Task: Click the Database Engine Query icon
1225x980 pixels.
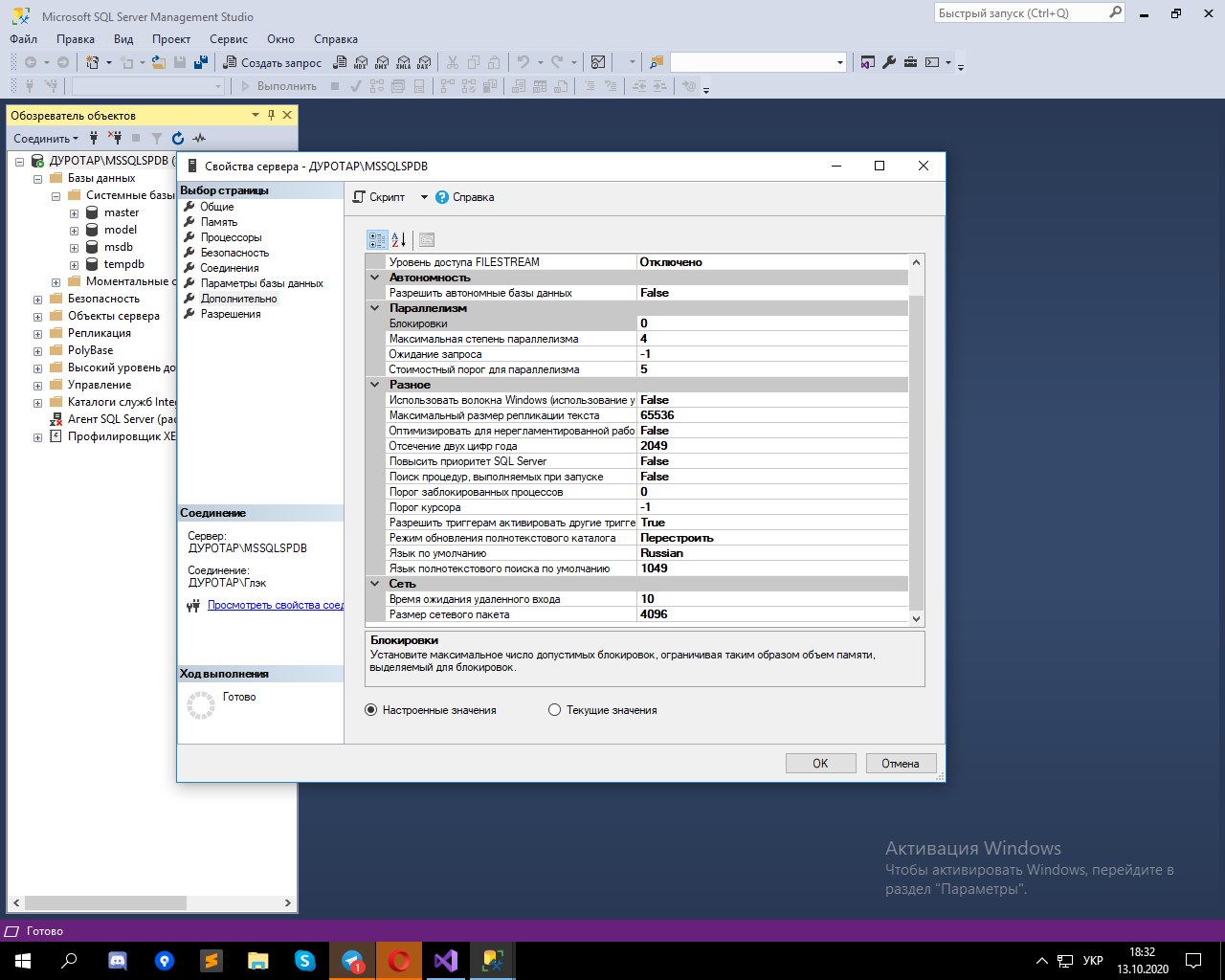Action: 340,62
